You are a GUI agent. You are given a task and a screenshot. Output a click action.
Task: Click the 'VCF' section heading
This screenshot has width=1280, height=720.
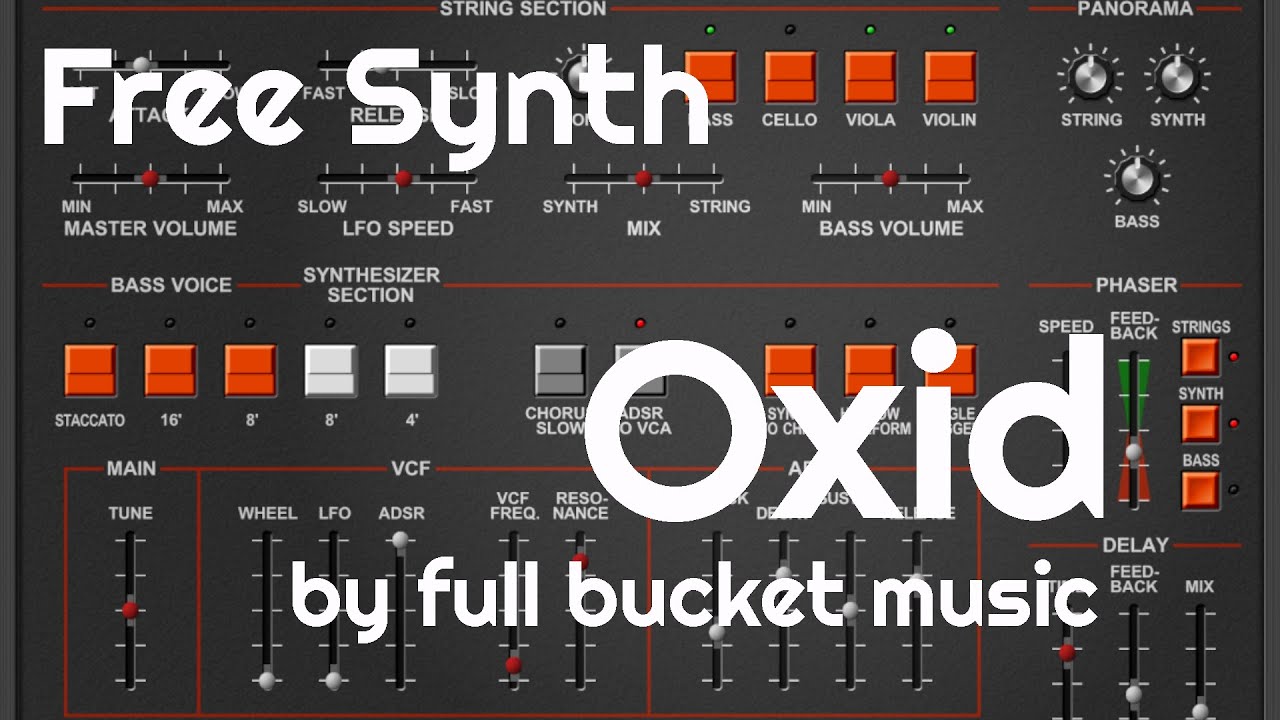tap(410, 468)
